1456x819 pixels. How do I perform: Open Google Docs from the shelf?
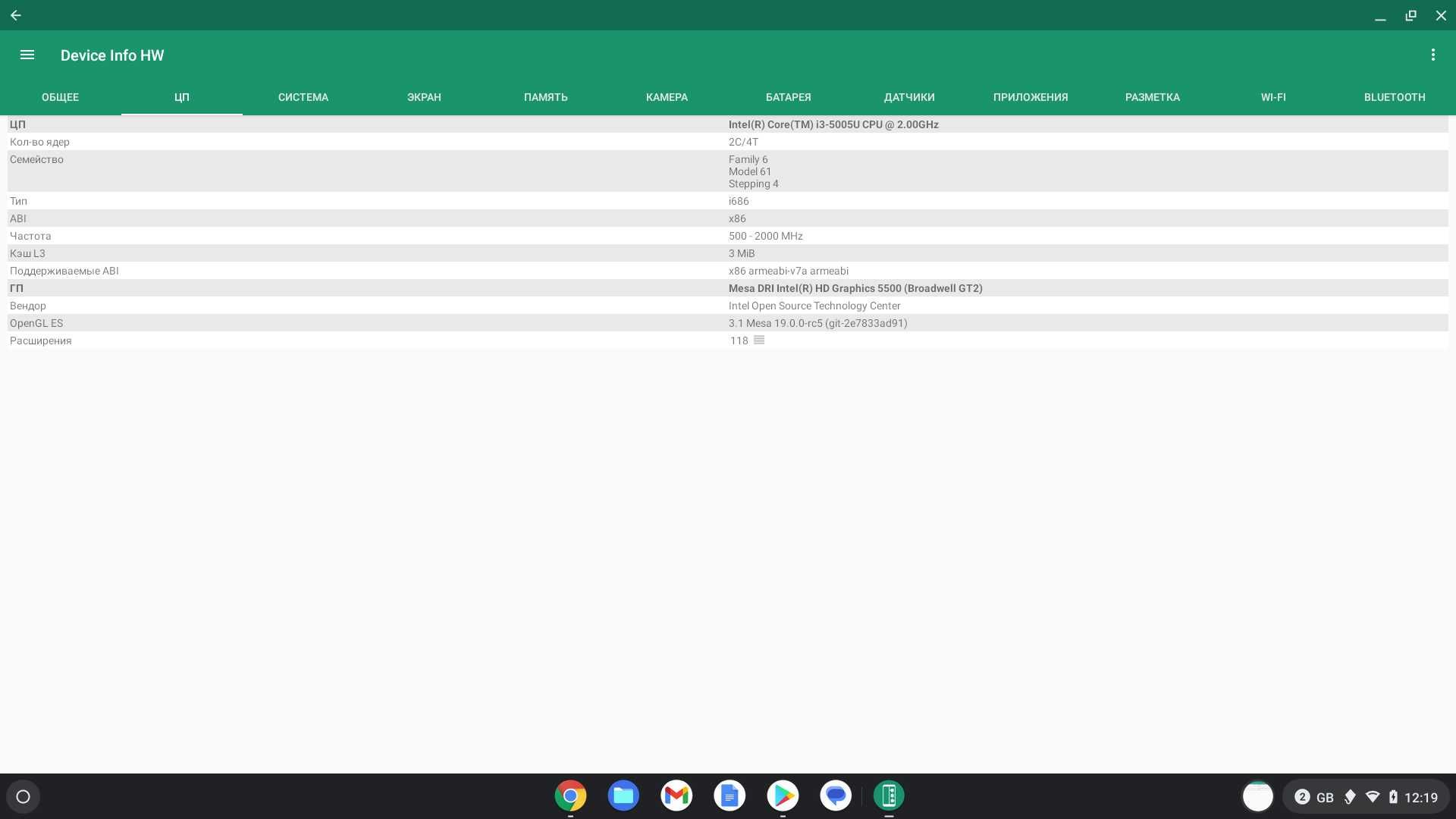tap(730, 795)
